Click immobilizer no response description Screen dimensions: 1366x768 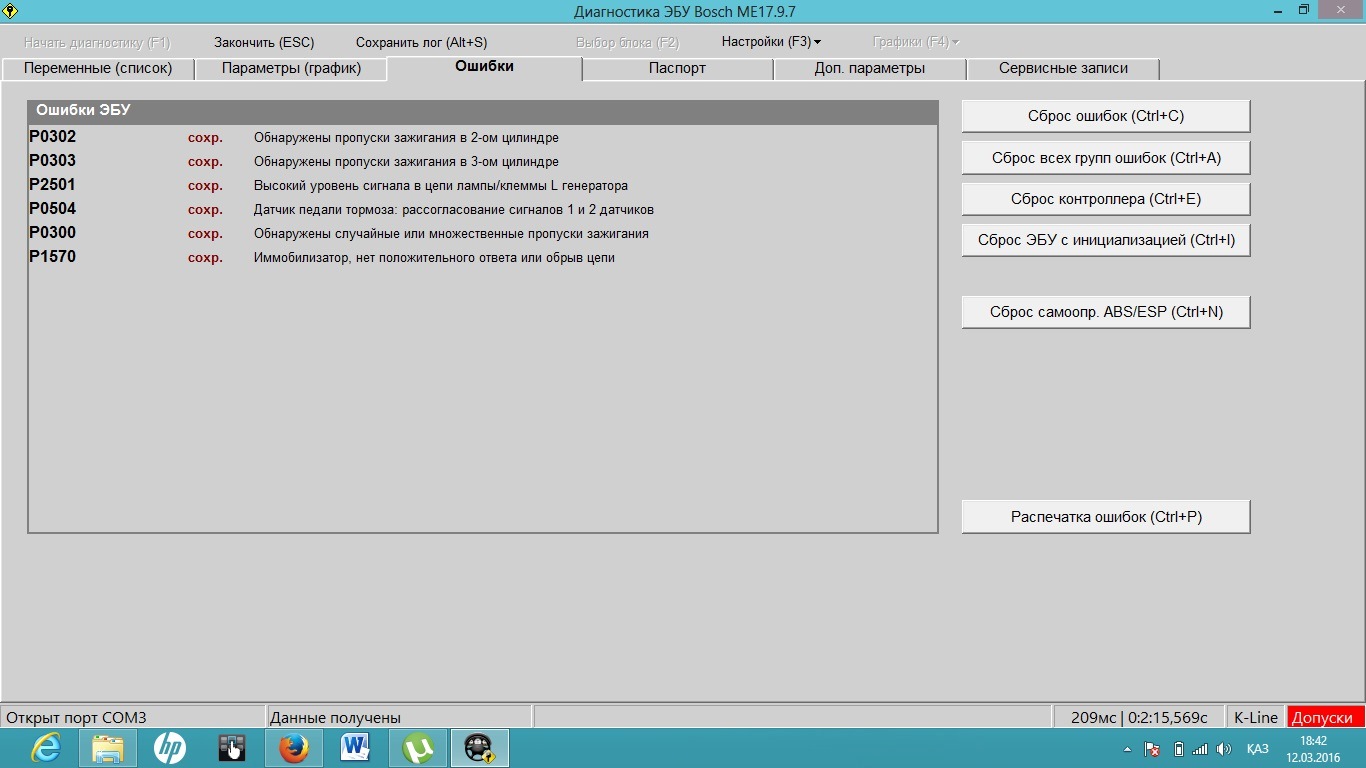434,258
